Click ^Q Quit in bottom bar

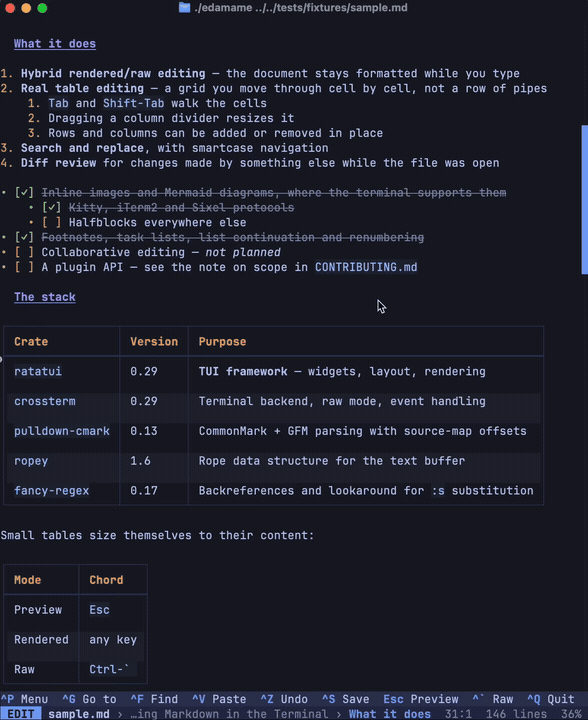(551, 699)
